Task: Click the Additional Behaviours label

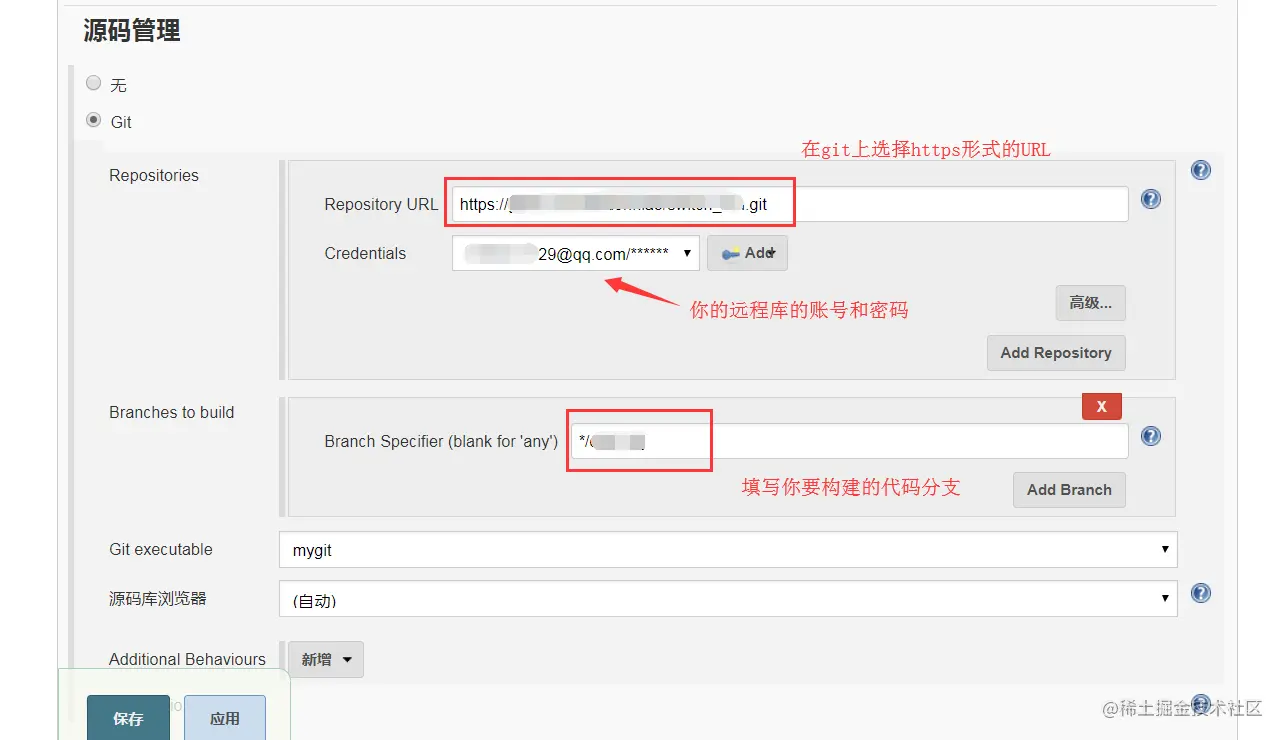Action: point(187,659)
